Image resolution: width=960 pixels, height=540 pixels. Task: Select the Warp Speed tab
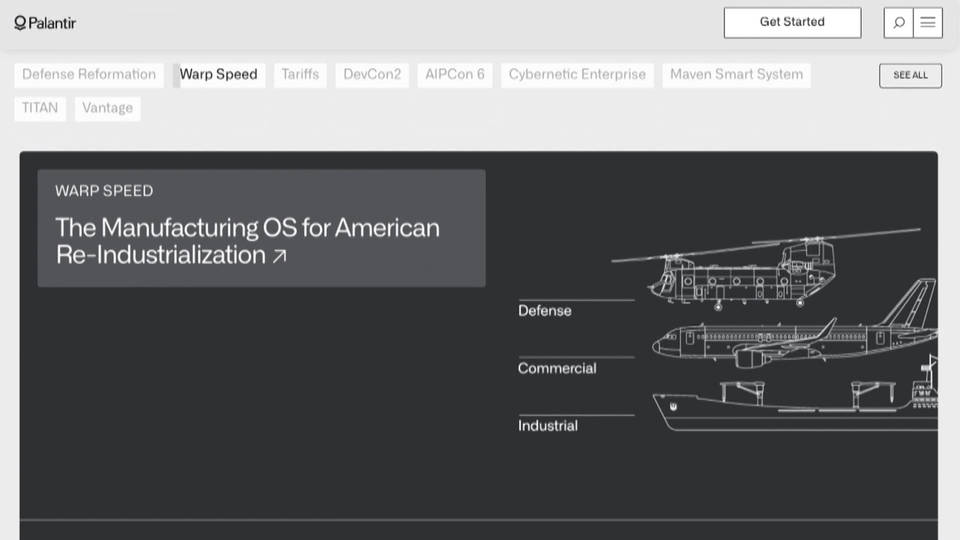click(219, 75)
